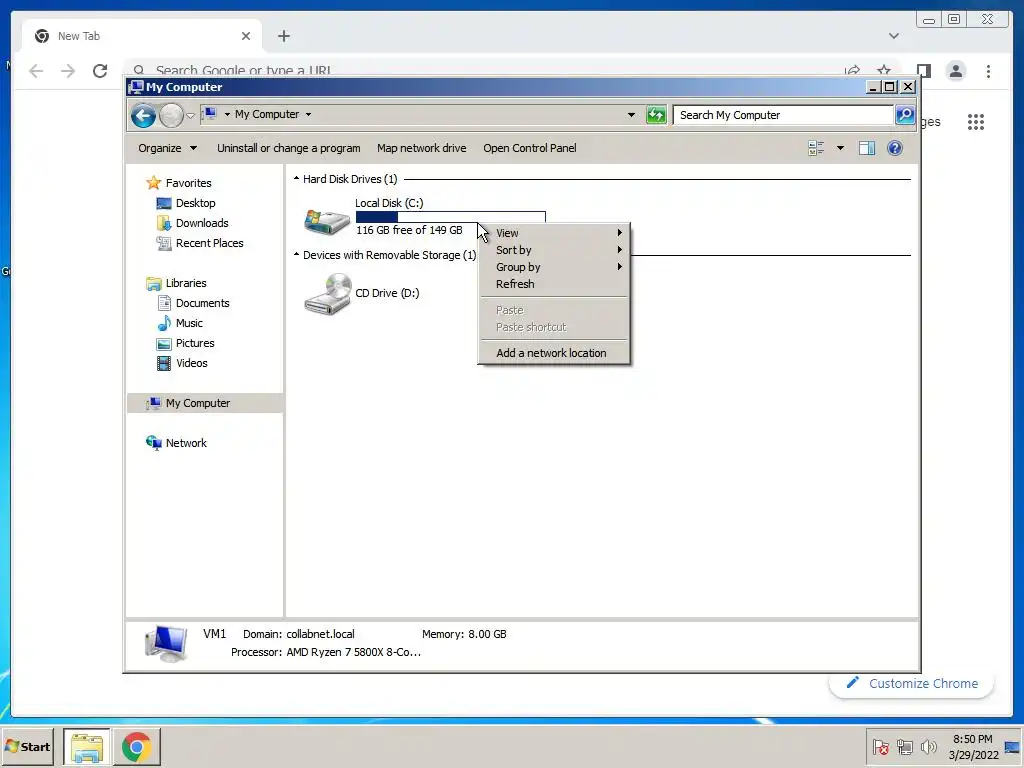Open the Videos library
Screen dimensions: 1024x768
(191, 363)
